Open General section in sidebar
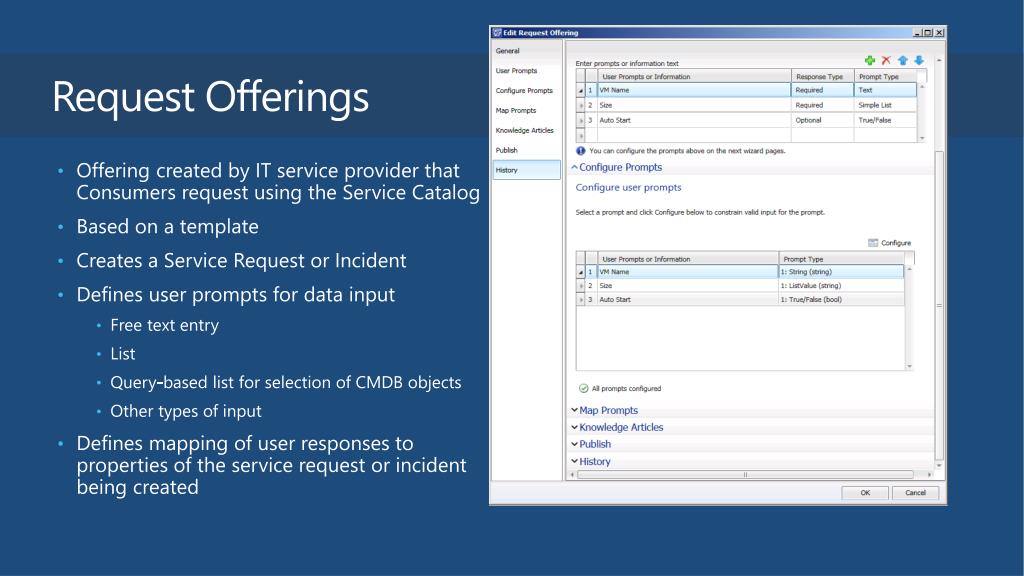The width and height of the screenshot is (1024, 576). coord(507,51)
